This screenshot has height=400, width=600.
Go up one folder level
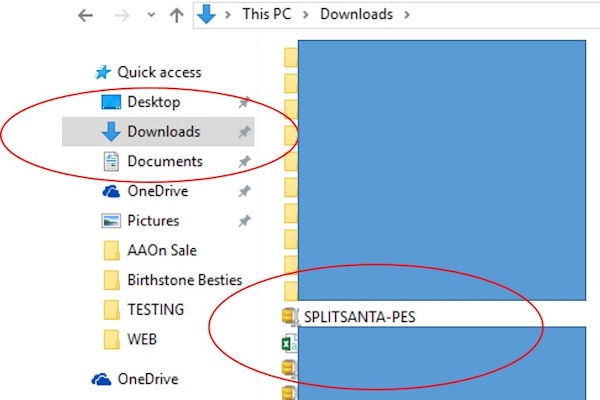tap(176, 15)
